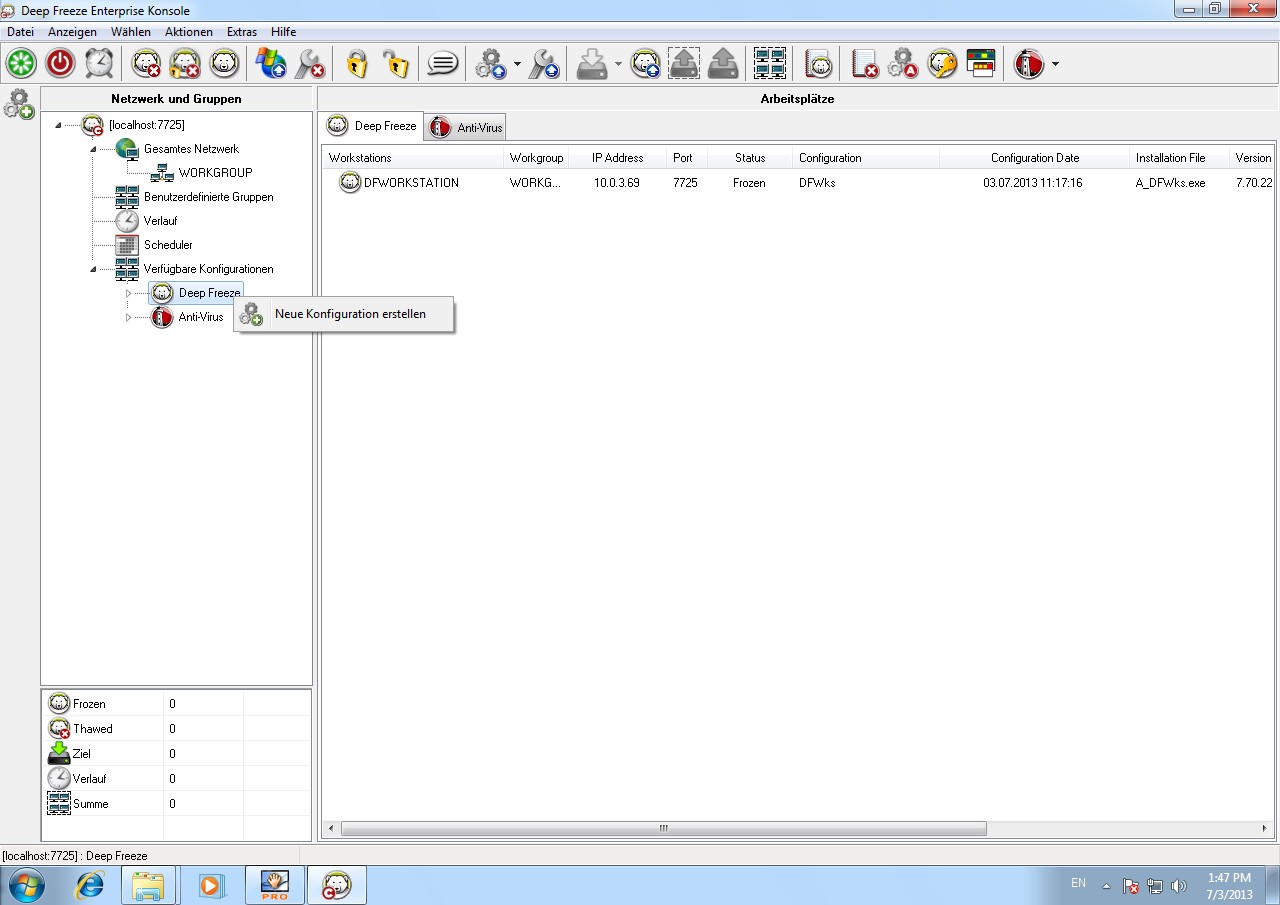The width and height of the screenshot is (1280, 905).
Task: Click the horizontal scrollbar right arrow
Action: [x=1265, y=829]
